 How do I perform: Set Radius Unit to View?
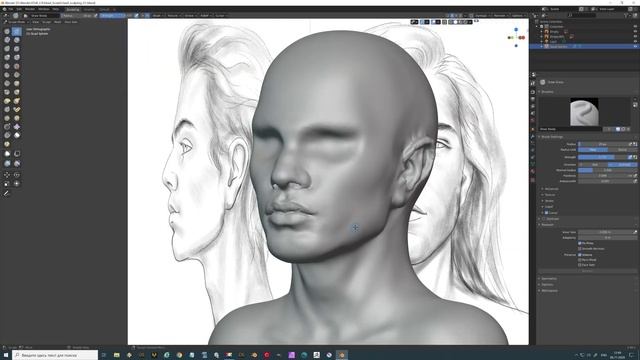593,150
